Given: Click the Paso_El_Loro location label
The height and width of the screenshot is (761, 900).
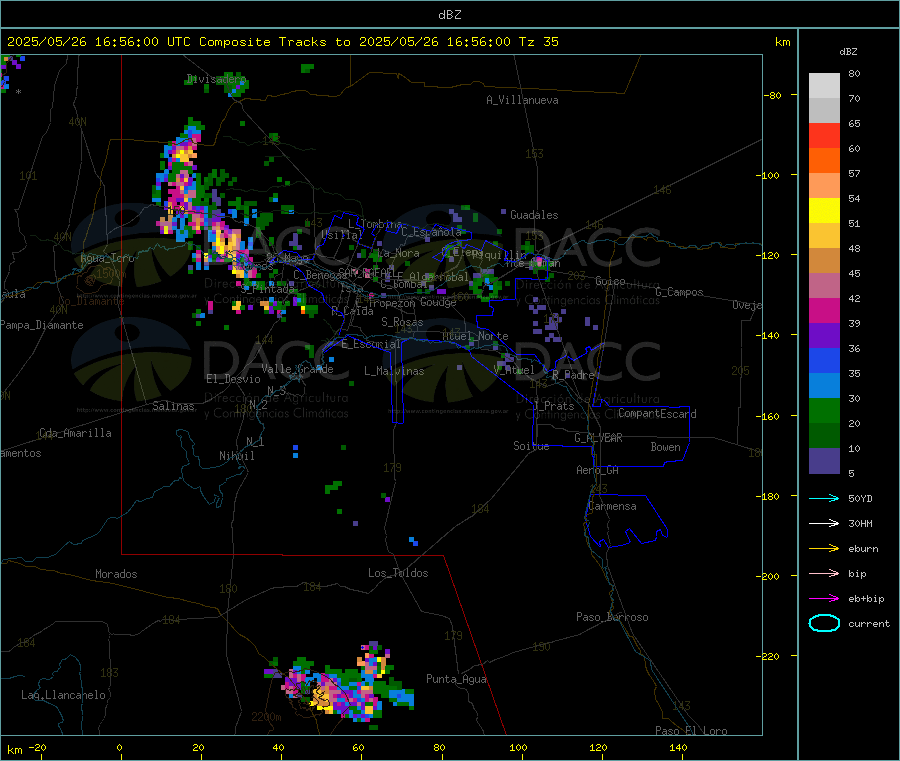Looking at the screenshot, I should coord(691,731).
